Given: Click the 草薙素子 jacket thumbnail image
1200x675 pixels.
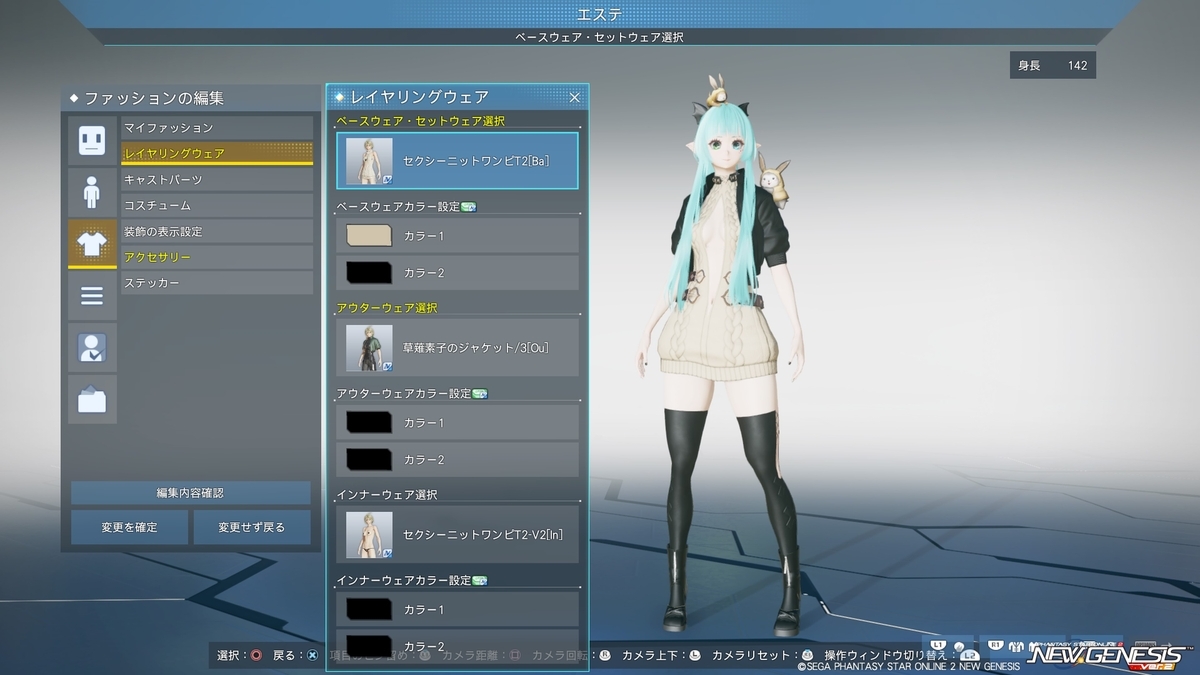Looking at the screenshot, I should coord(369,348).
